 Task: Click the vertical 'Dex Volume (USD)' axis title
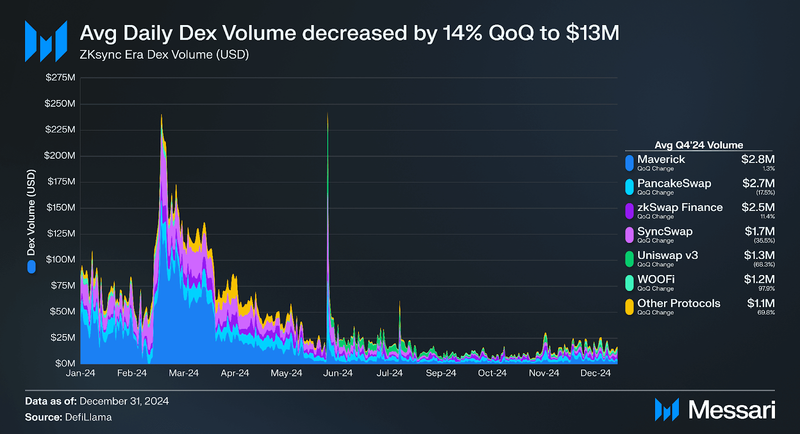coord(32,212)
